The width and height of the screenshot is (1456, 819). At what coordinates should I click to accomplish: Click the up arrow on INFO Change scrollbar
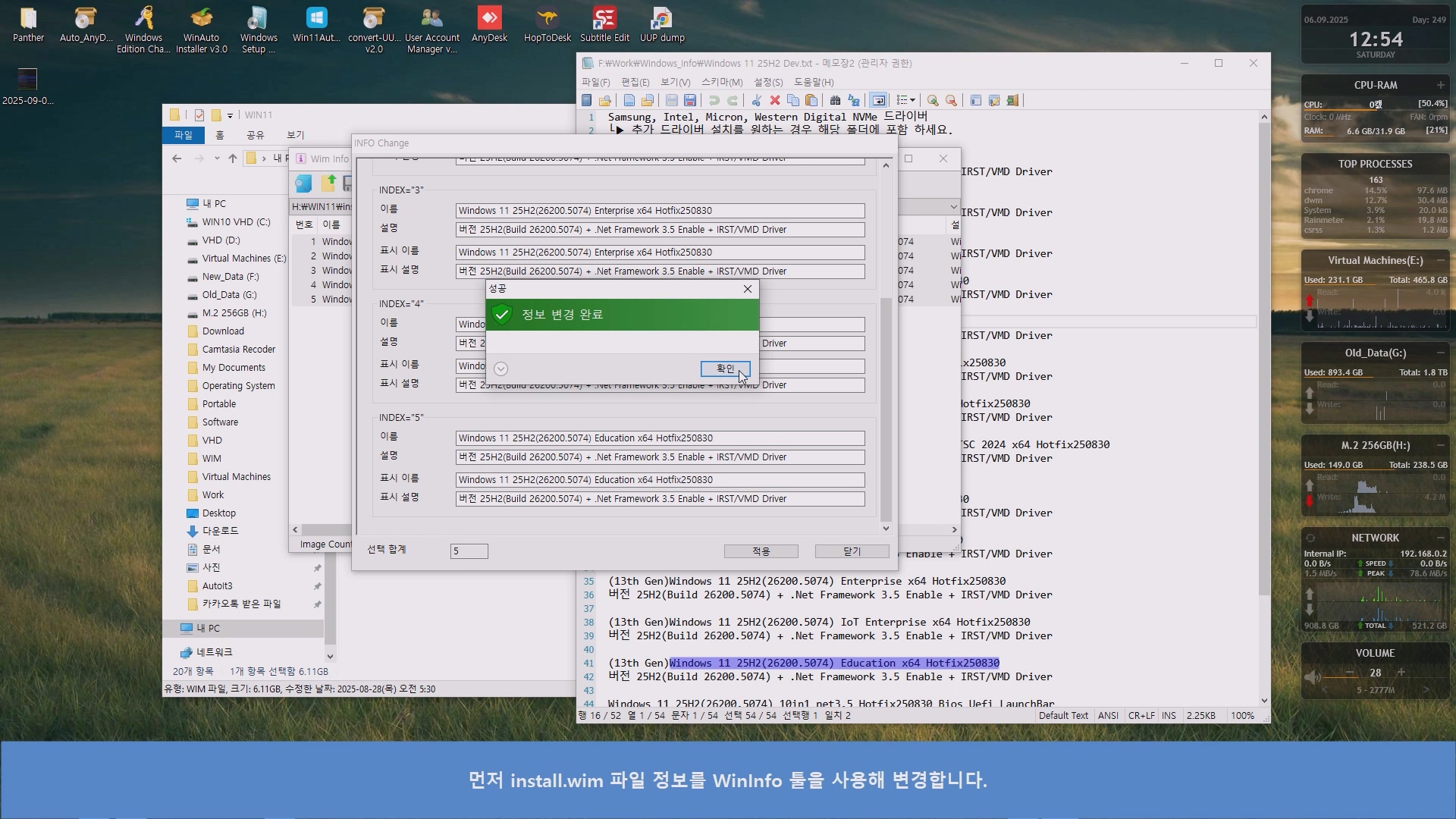(x=886, y=165)
